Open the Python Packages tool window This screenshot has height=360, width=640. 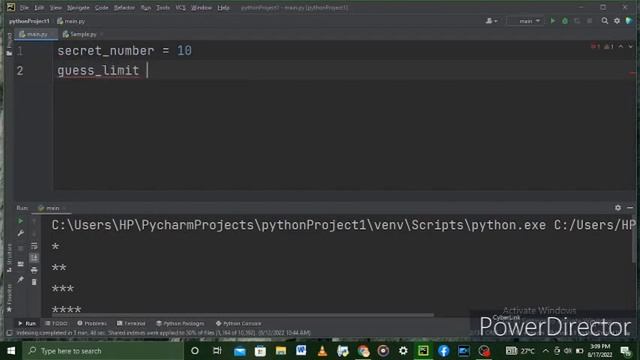click(x=180, y=323)
